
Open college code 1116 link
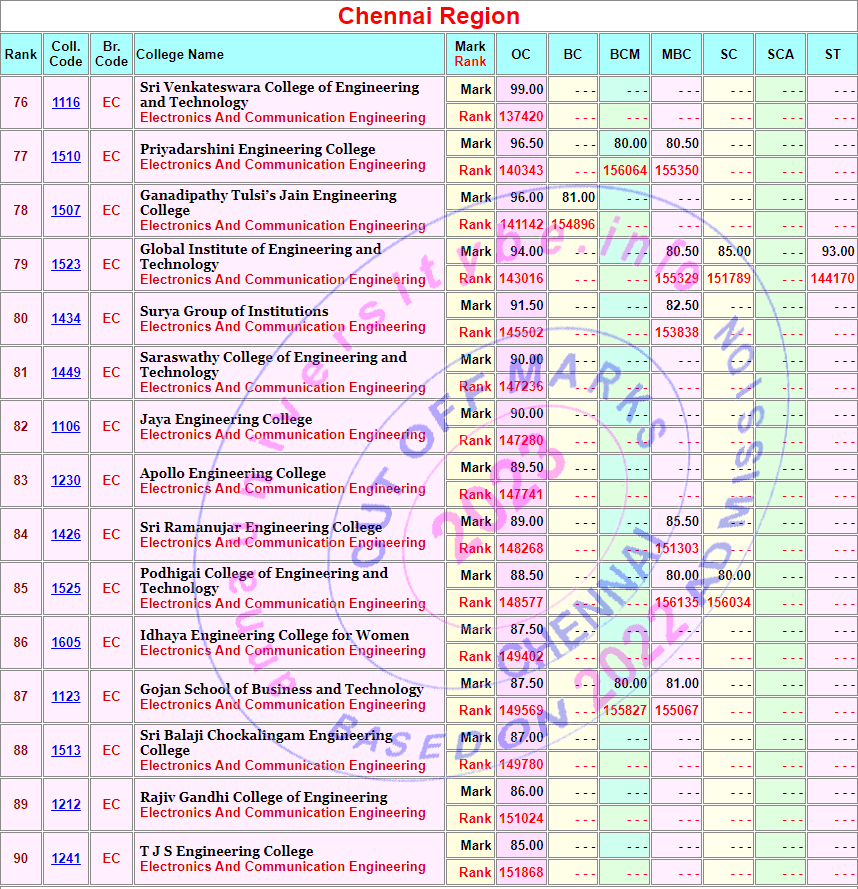point(66,102)
